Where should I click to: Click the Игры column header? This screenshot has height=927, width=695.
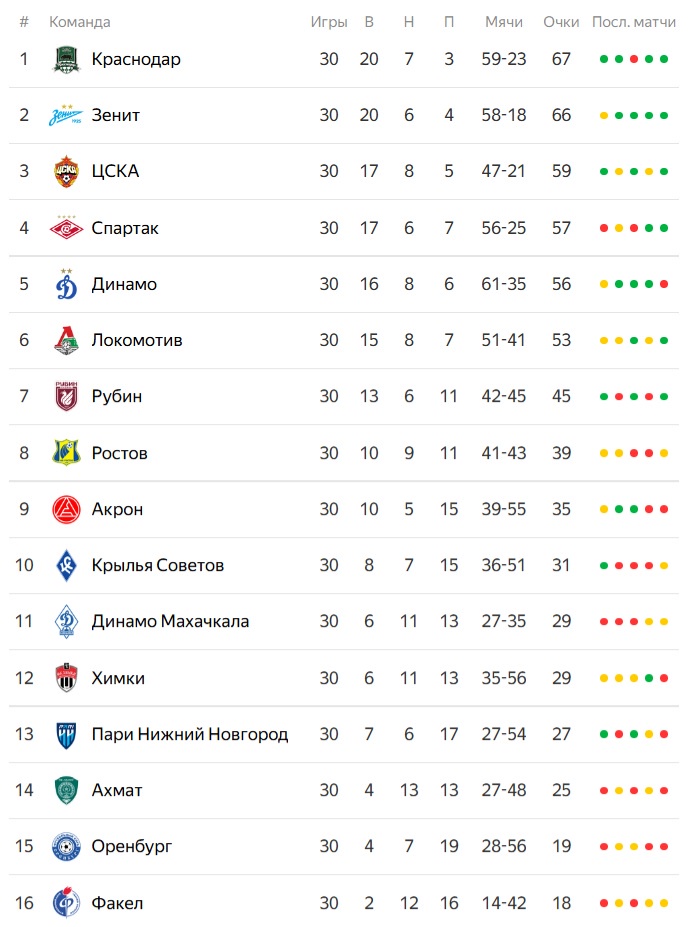pos(329,22)
